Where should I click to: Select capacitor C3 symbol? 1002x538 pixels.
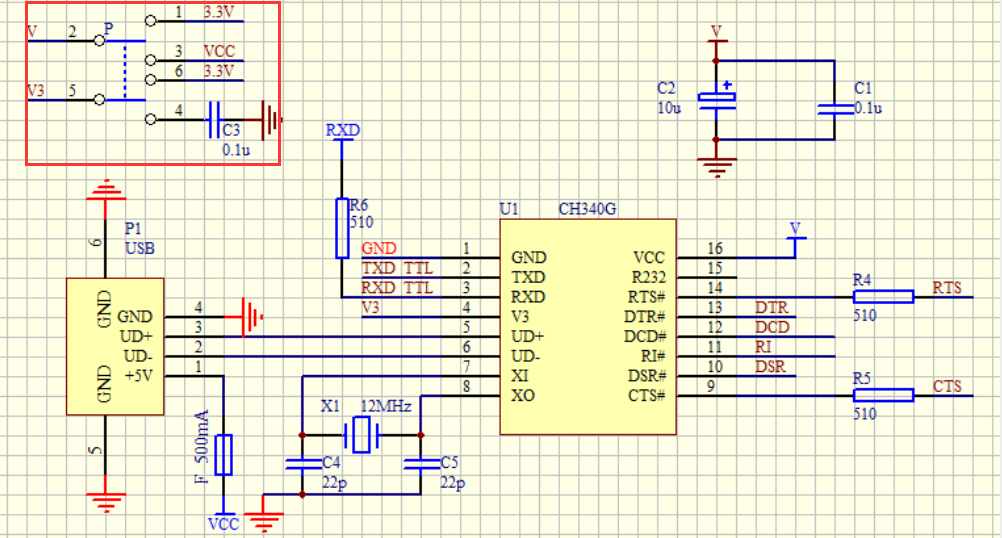pos(214,119)
